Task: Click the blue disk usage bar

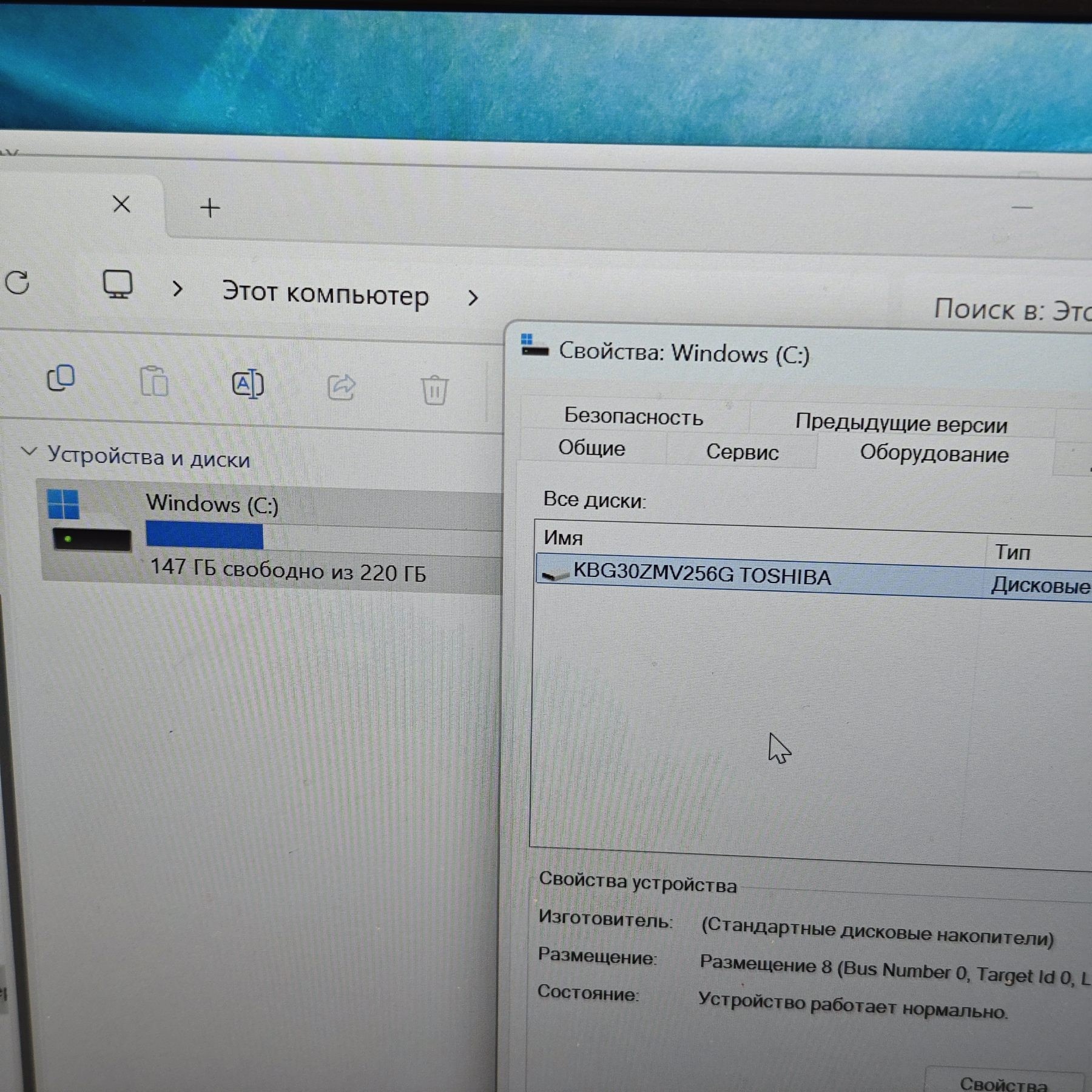Action: coord(204,536)
